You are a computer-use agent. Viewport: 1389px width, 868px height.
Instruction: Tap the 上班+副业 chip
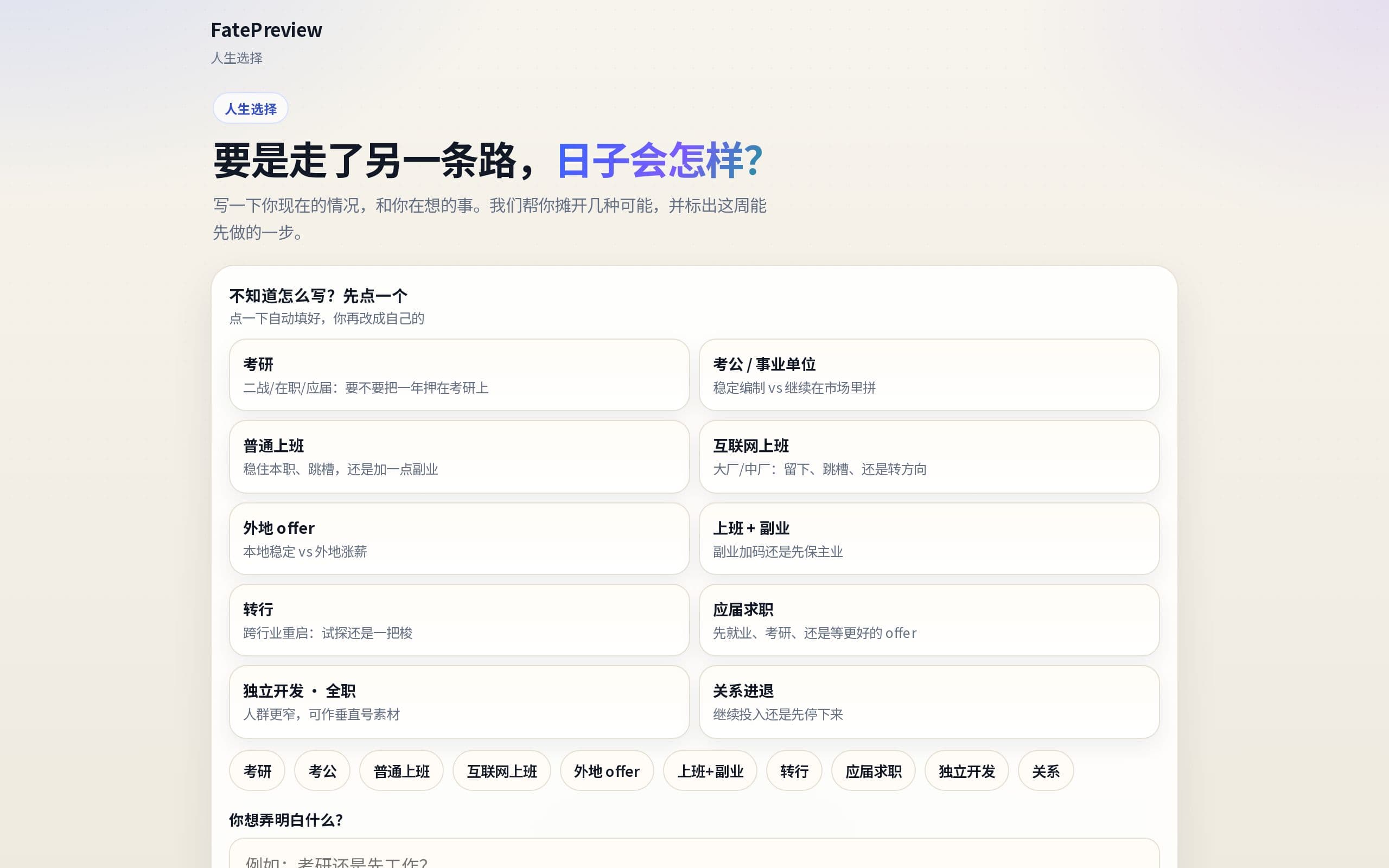[710, 770]
